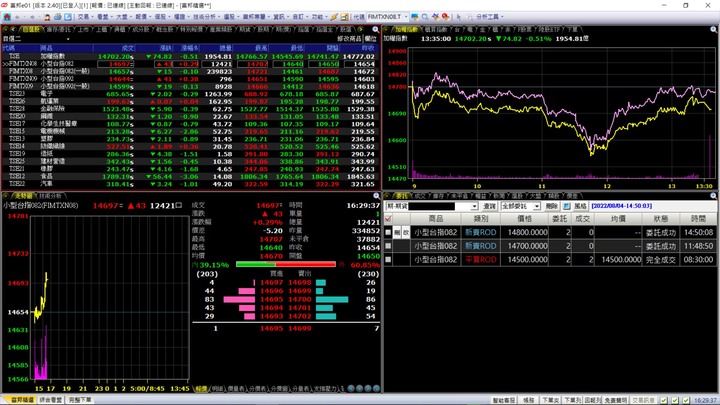Click the pointer cursor icon in the toolbar
Image resolution: width=720 pixels, height=405 pixels.
click(x=458, y=17)
